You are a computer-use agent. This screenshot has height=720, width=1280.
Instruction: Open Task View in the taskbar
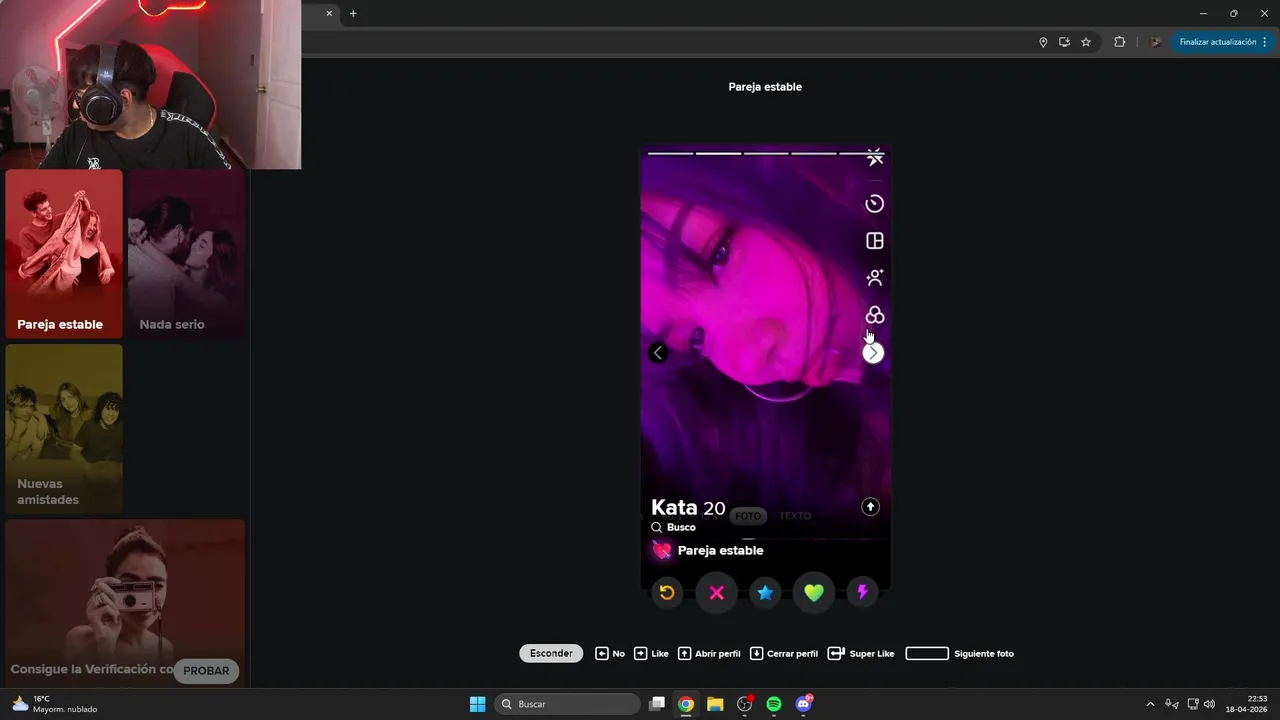pyautogui.click(x=657, y=704)
